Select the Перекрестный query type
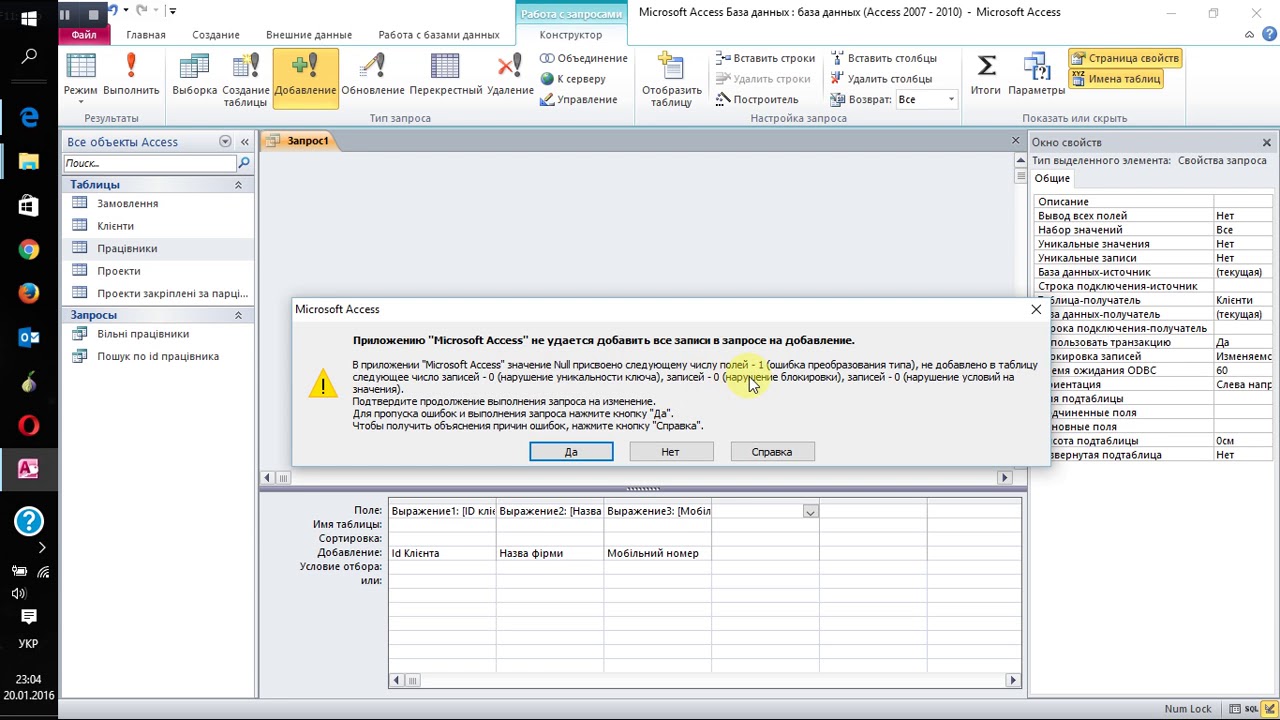Viewport: 1280px width, 720px height. pyautogui.click(x=445, y=75)
